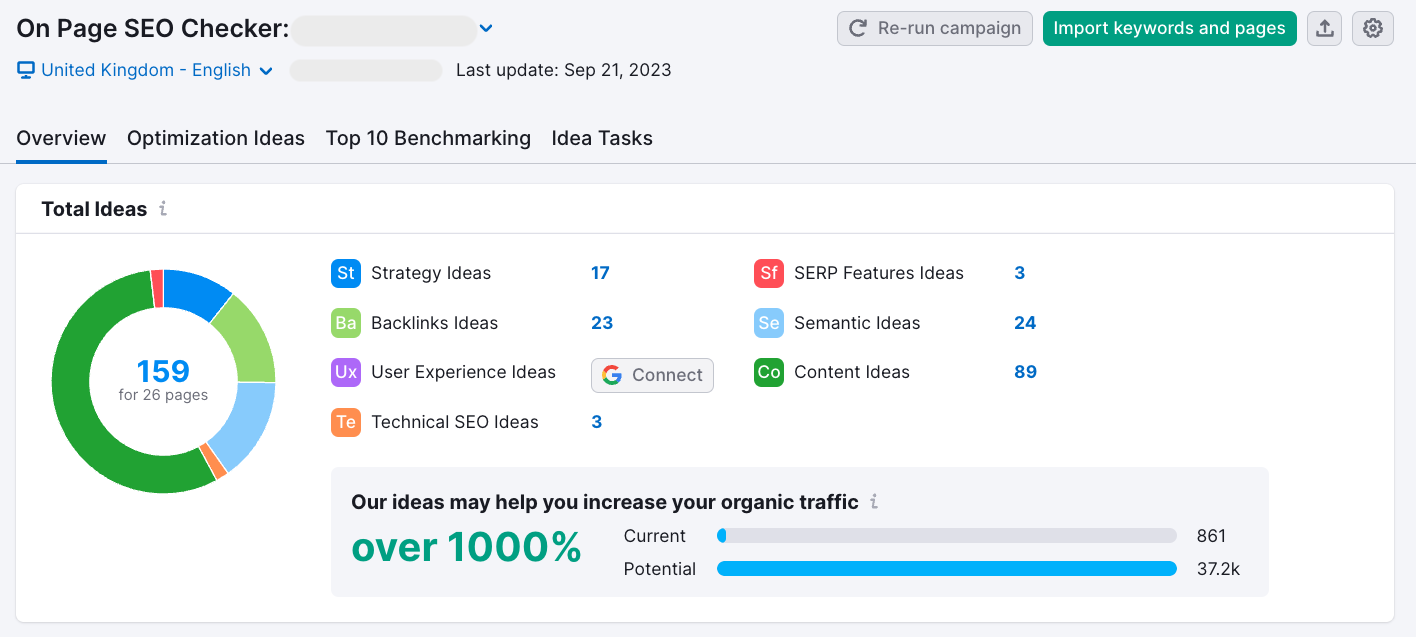Open the Top 10 Benchmarking tab

[428, 138]
